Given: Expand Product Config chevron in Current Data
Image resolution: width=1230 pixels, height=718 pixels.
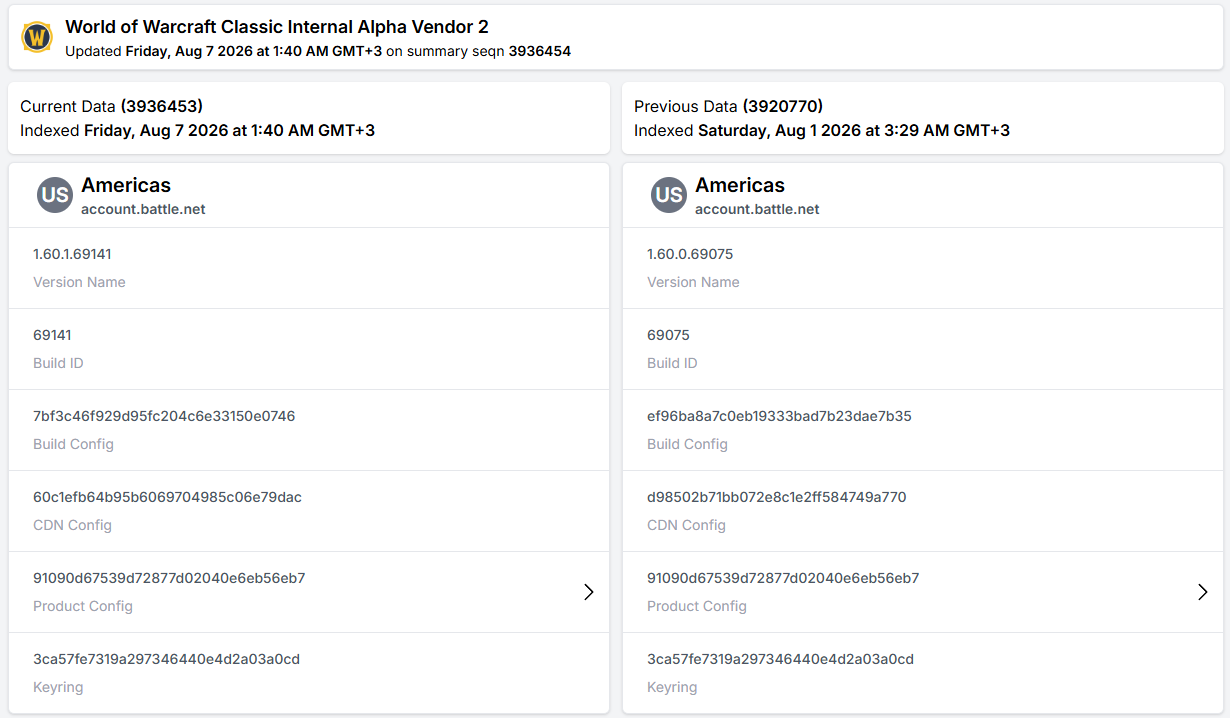Looking at the screenshot, I should point(589,592).
